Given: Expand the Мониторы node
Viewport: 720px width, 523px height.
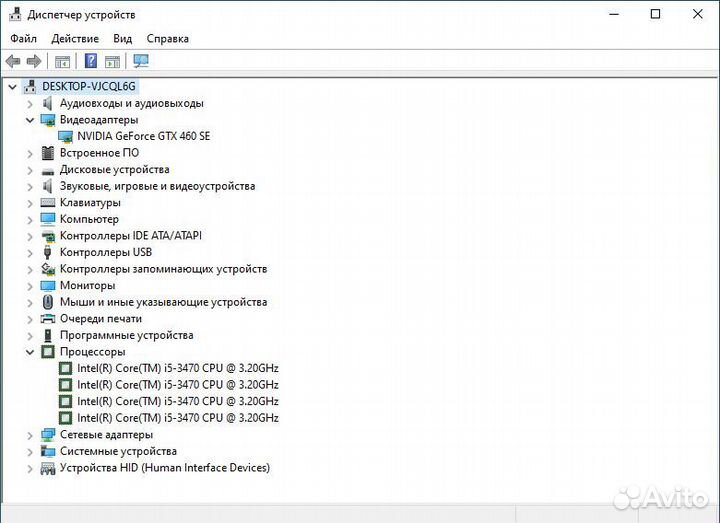Looking at the screenshot, I should point(30,286).
